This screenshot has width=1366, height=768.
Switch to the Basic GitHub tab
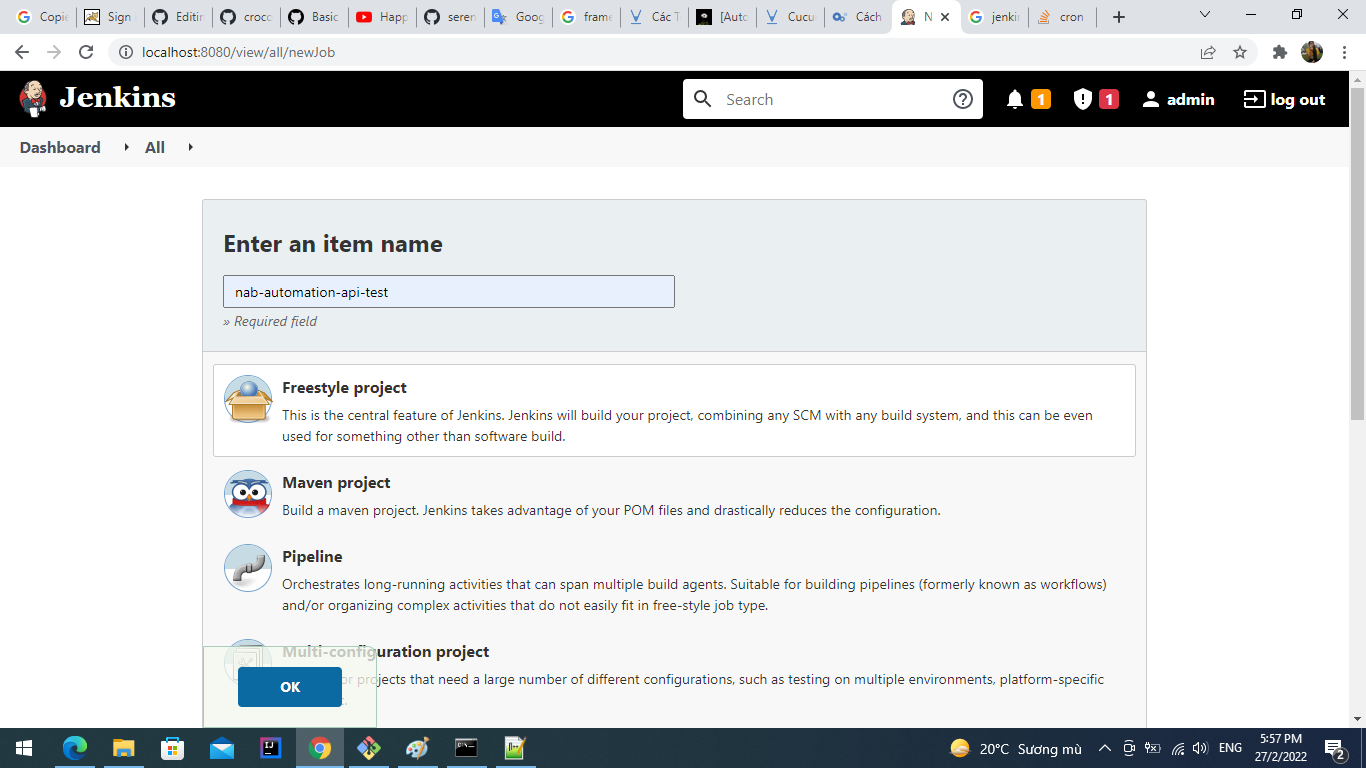pos(314,17)
